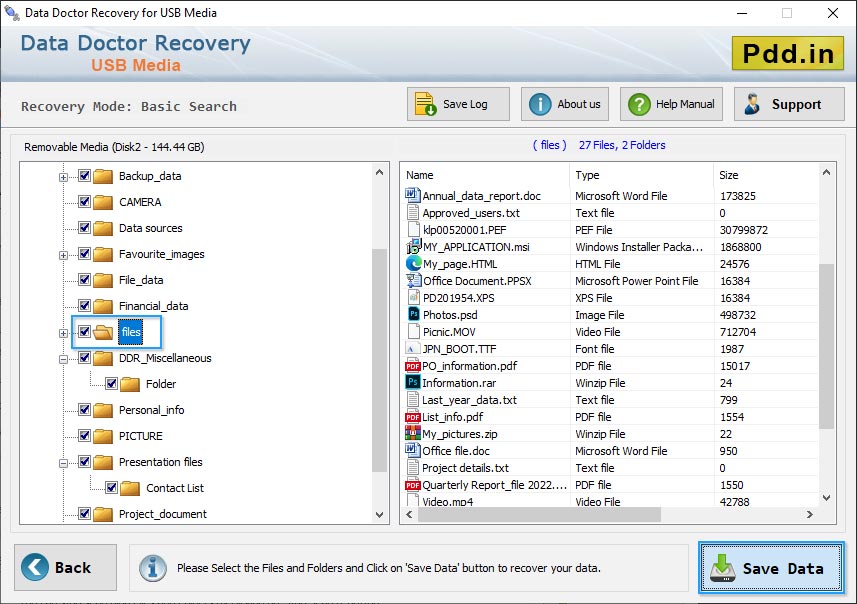Click the horizontal scrollbar thumb of the file list
The image size is (857, 604).
539,514
